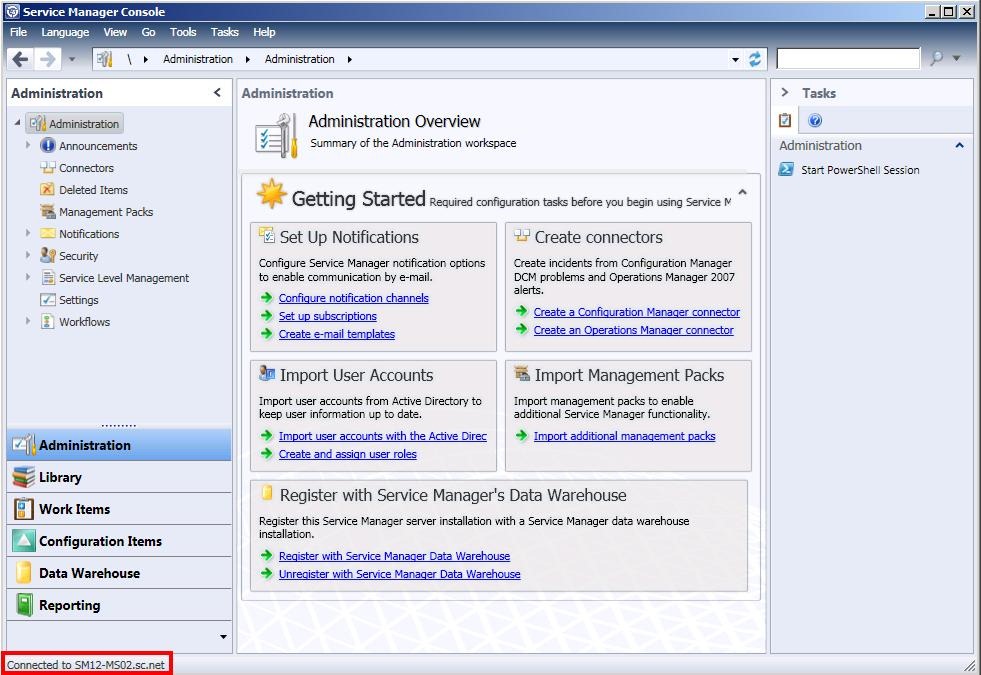Click the Refresh icon in address bar
The width and height of the screenshot is (981, 675).
[755, 59]
